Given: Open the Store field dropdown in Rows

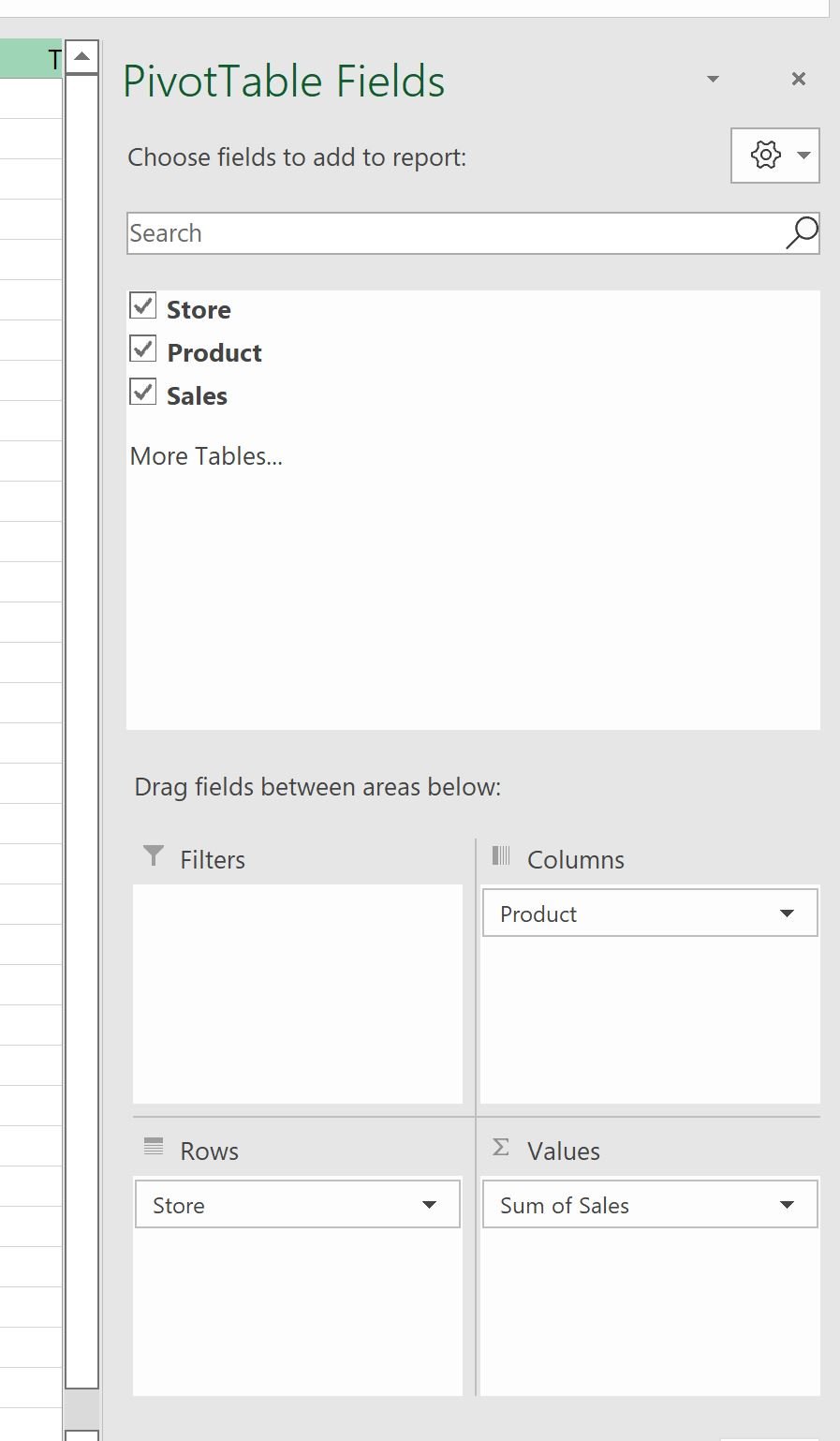Looking at the screenshot, I should (429, 1205).
